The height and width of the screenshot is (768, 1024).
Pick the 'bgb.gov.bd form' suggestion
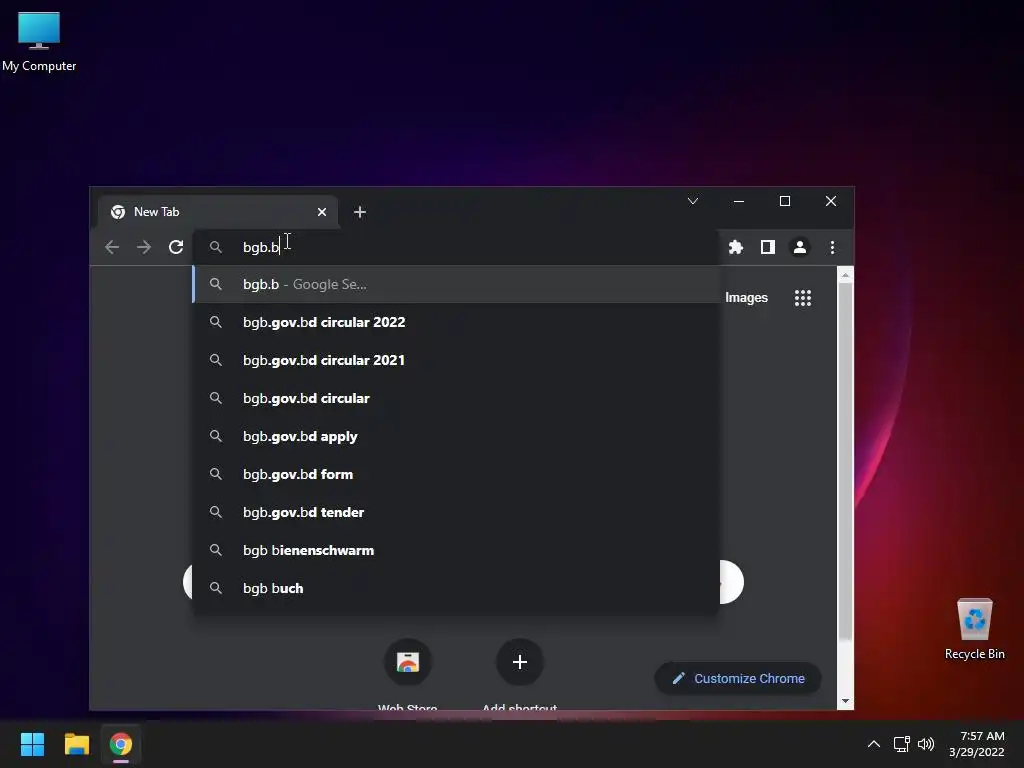(x=456, y=474)
